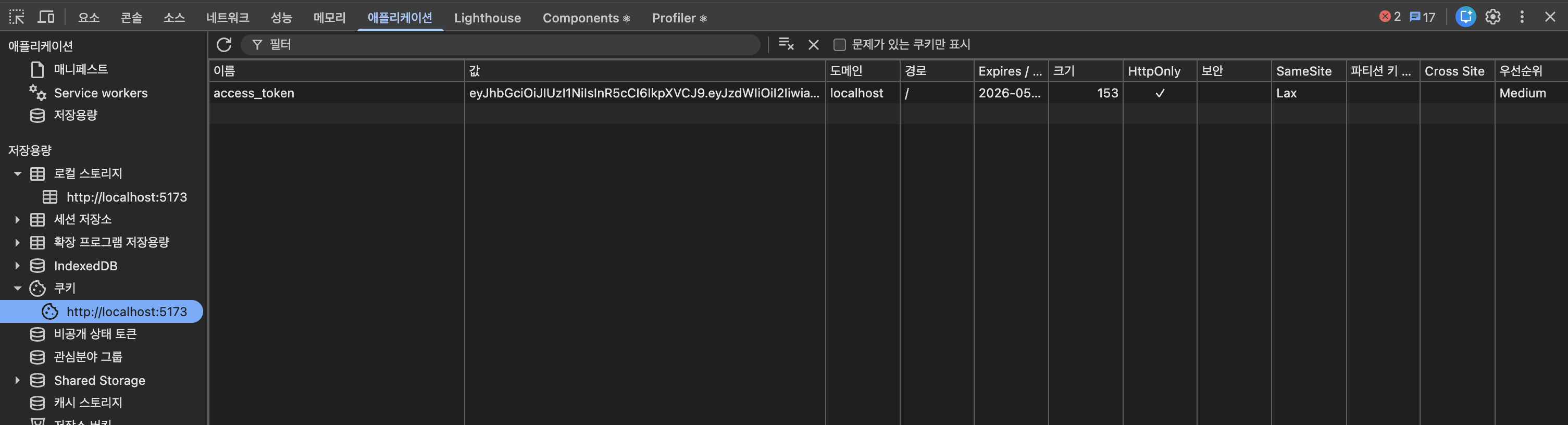Open 비공개 상태 토큰 item

(95, 334)
